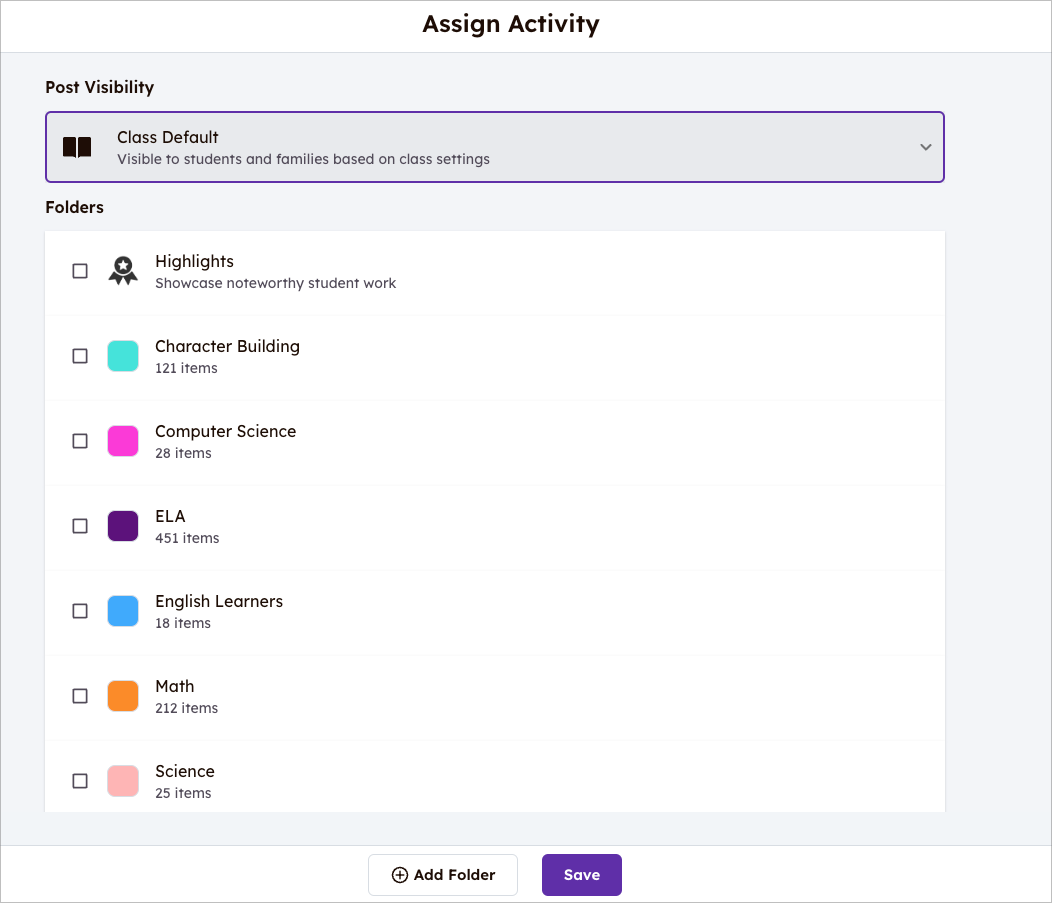The image size is (1052, 903).
Task: Tick the Character Building checkbox
Action: point(80,356)
